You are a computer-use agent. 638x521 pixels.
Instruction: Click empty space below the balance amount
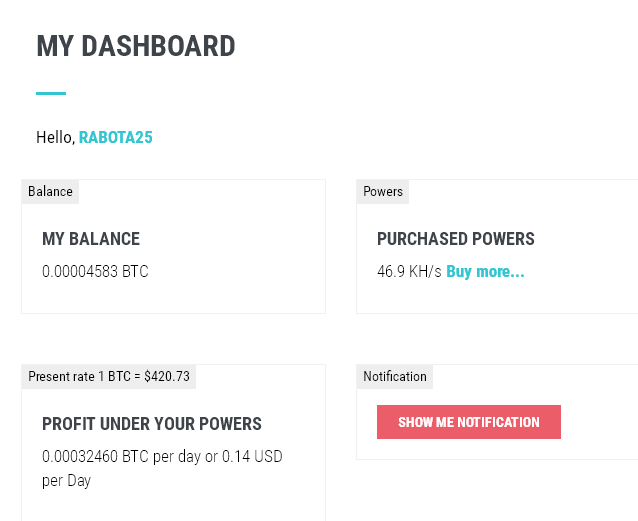pyautogui.click(x=170, y=296)
